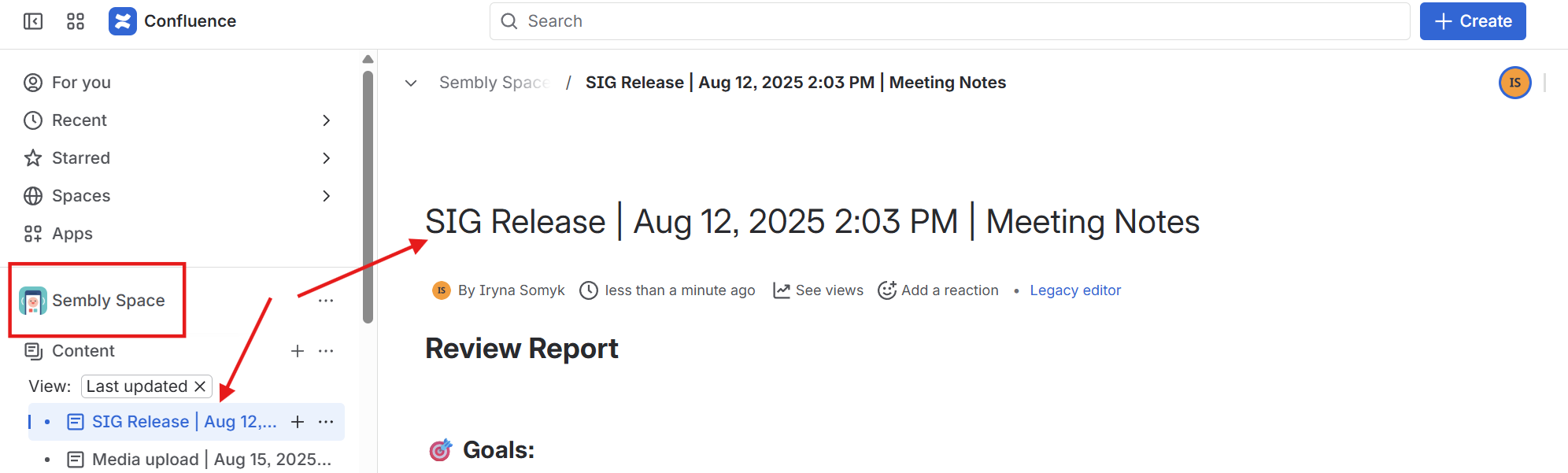
Task: Open Media upload page in tree
Action: [211, 460]
